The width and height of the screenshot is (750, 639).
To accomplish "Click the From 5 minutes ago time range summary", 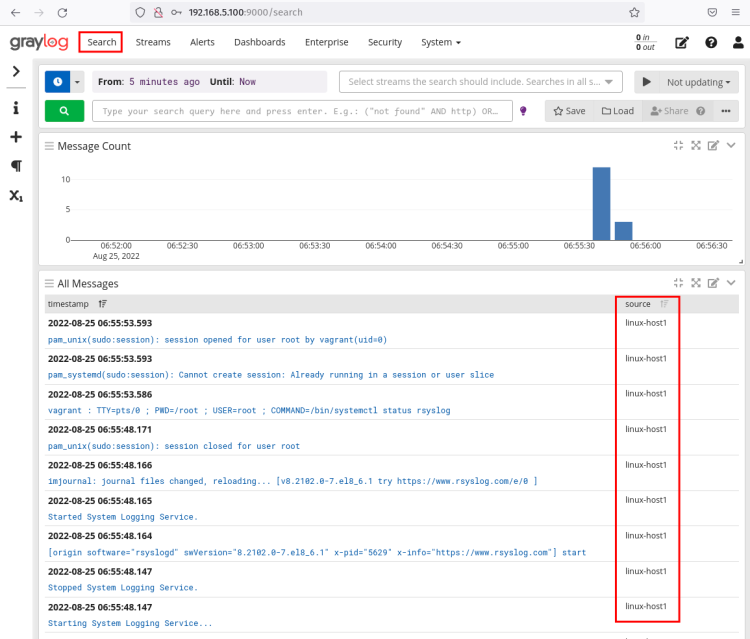I will coord(209,82).
